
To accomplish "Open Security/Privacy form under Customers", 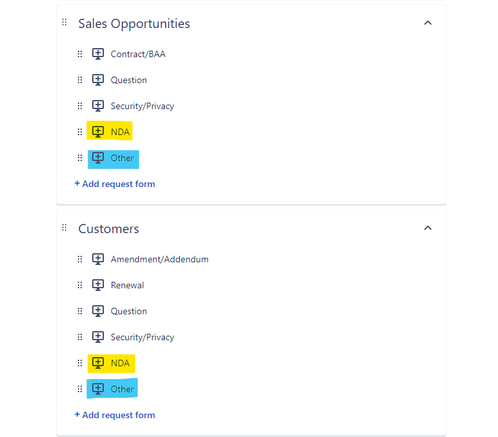I will tap(142, 337).
